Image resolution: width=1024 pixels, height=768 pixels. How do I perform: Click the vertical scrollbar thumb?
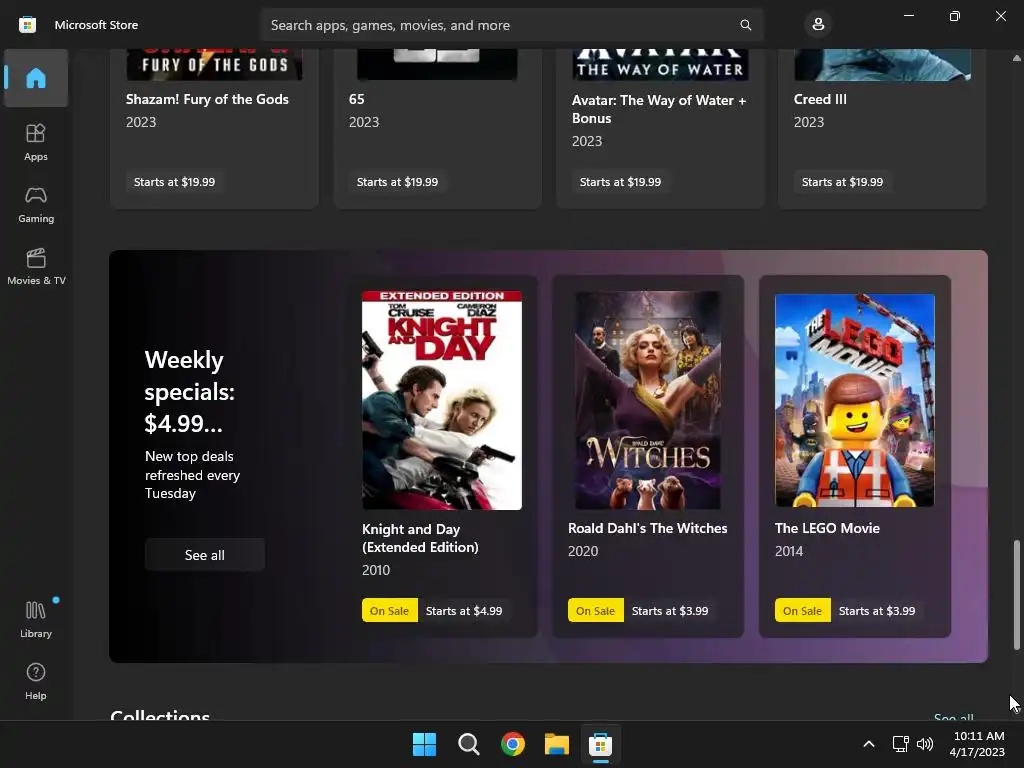tap(1016, 594)
